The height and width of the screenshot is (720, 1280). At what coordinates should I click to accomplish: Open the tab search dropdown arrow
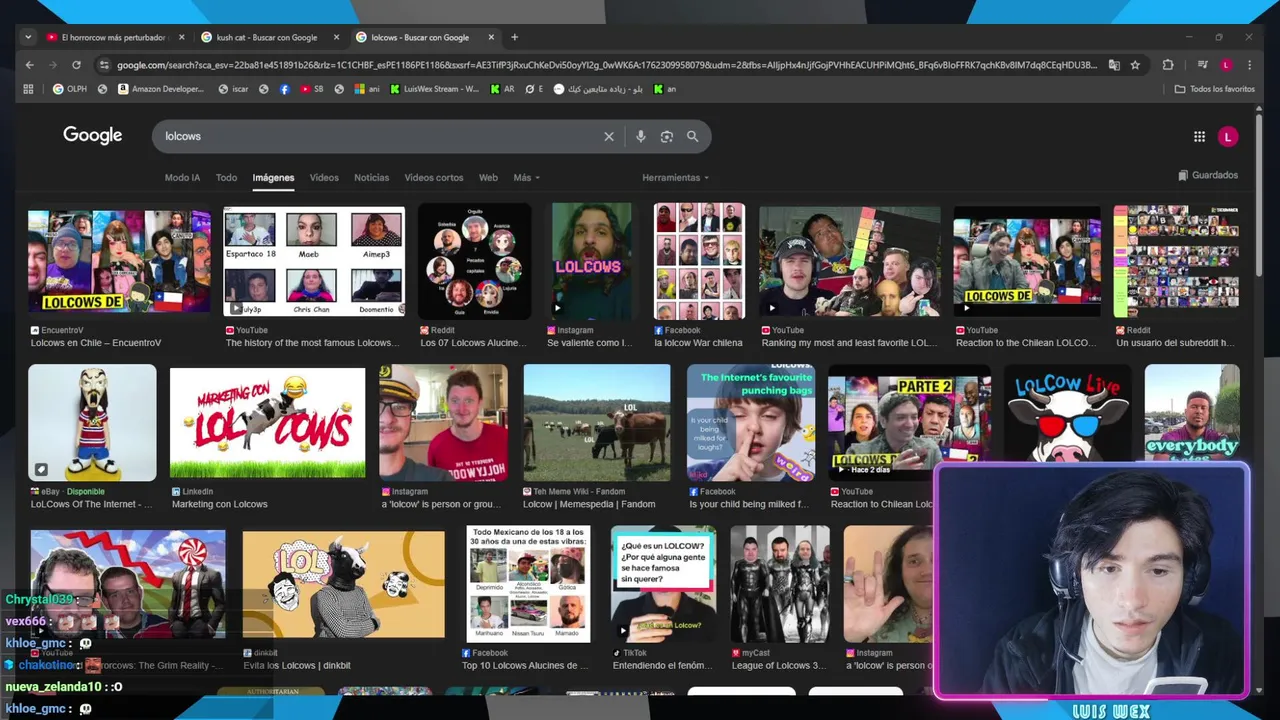[29, 37]
